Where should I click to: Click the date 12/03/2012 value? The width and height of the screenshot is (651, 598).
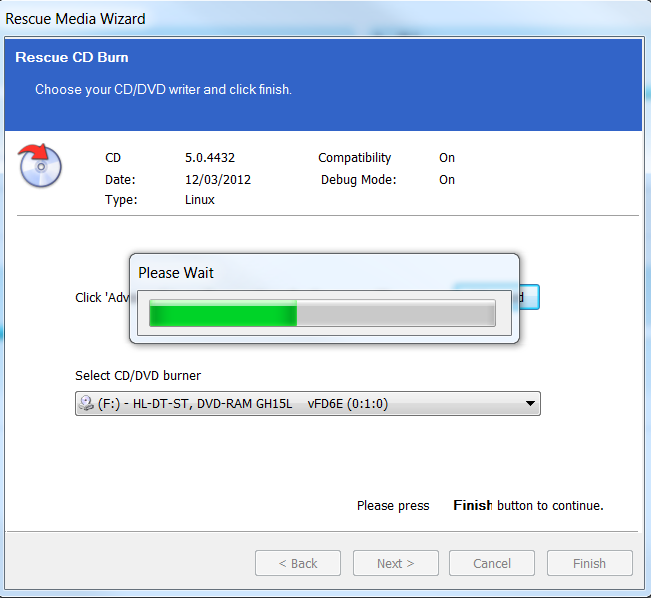pos(218,180)
